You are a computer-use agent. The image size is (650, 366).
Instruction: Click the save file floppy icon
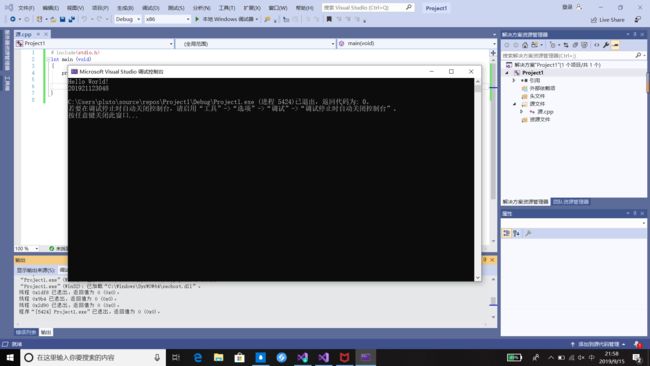click(x=62, y=19)
